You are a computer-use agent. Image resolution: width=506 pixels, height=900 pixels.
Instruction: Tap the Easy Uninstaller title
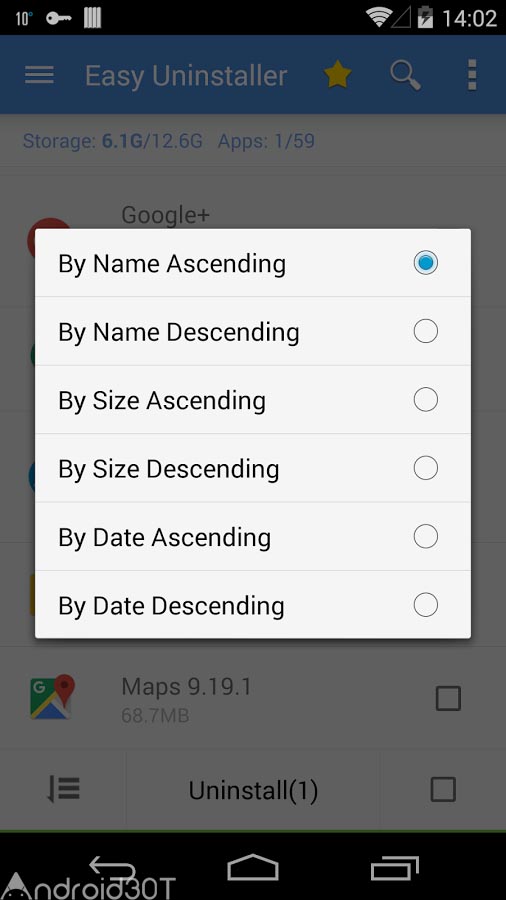(x=186, y=76)
